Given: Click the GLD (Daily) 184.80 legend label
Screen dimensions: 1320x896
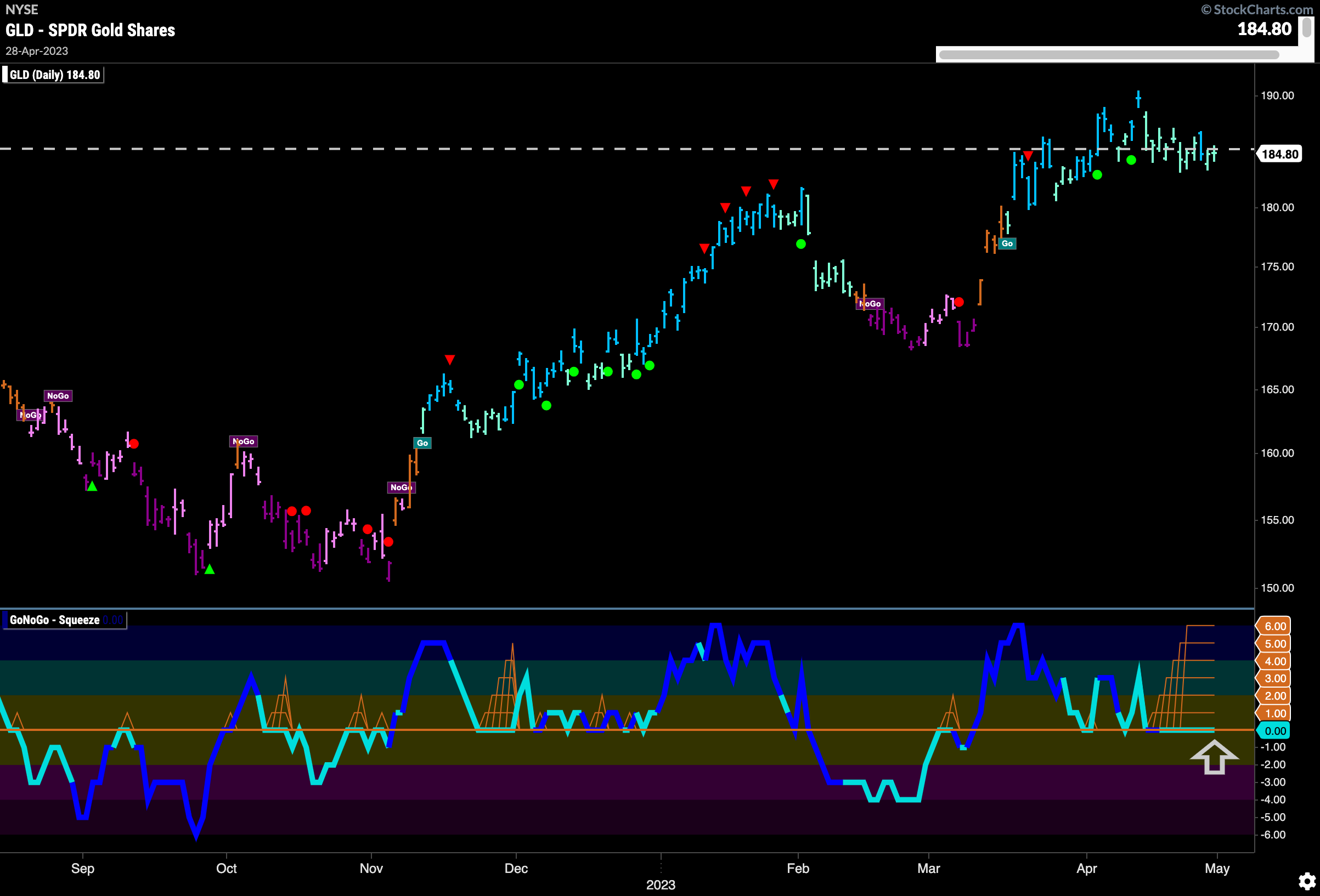Looking at the screenshot, I should pyautogui.click(x=54, y=75).
